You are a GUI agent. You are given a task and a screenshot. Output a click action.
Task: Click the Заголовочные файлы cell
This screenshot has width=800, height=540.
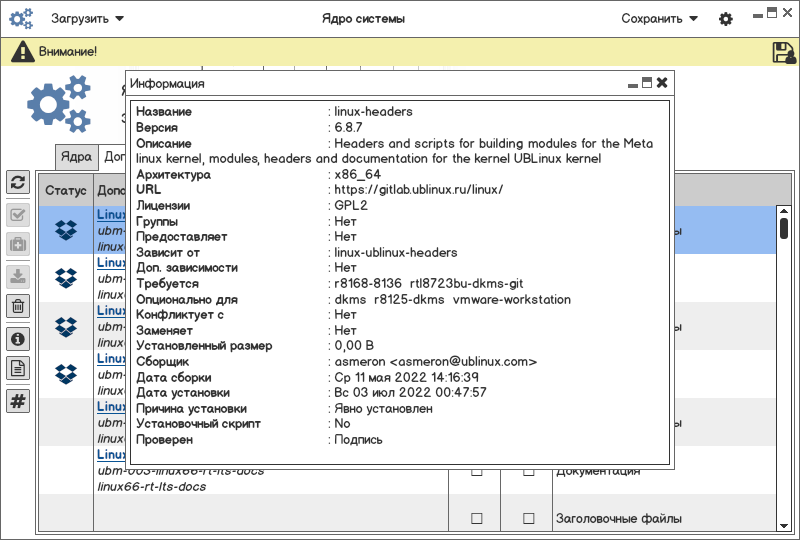pos(618,519)
